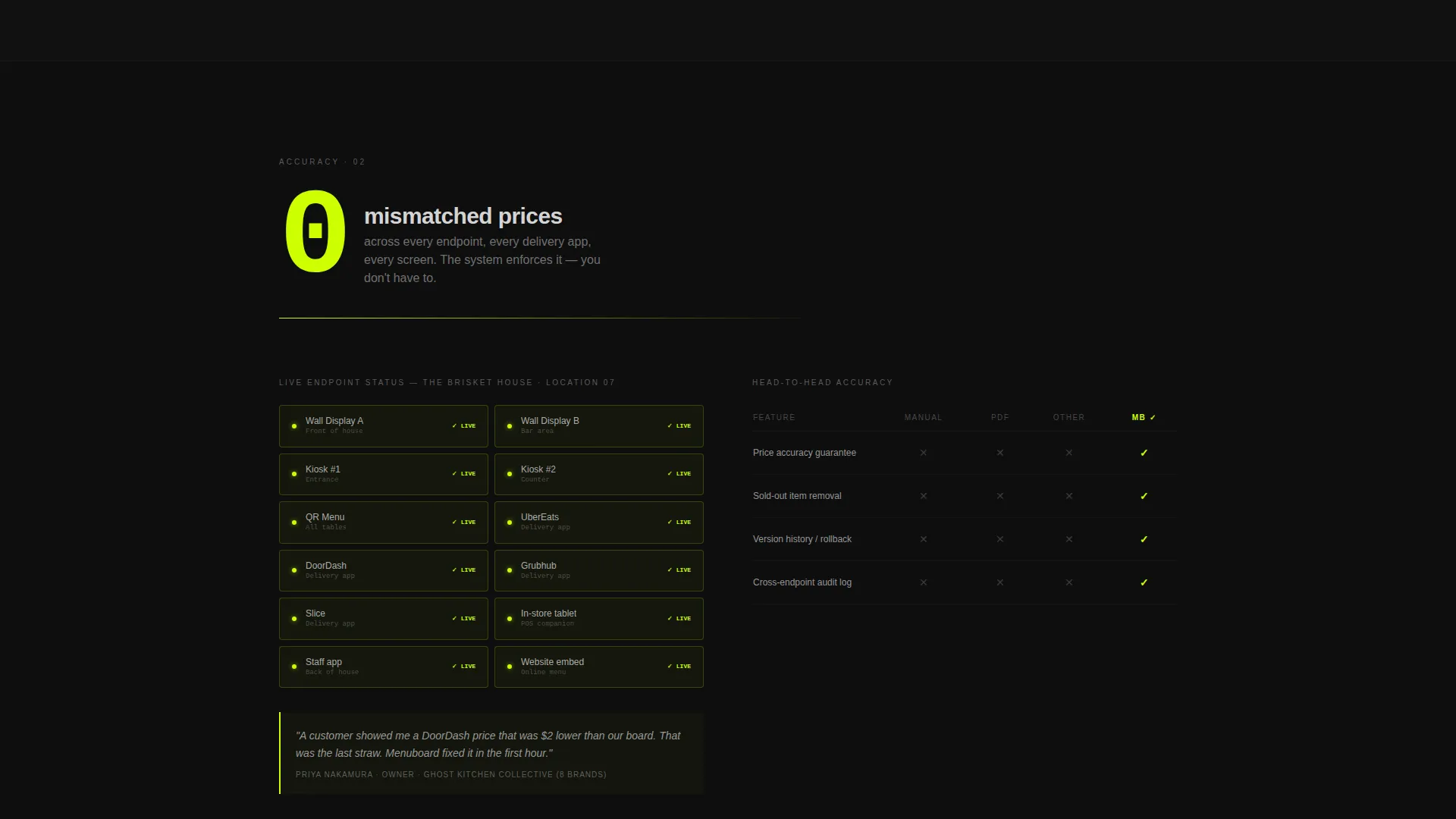Click the status dot beside Website embed
The width and height of the screenshot is (1456, 819).
510,667
